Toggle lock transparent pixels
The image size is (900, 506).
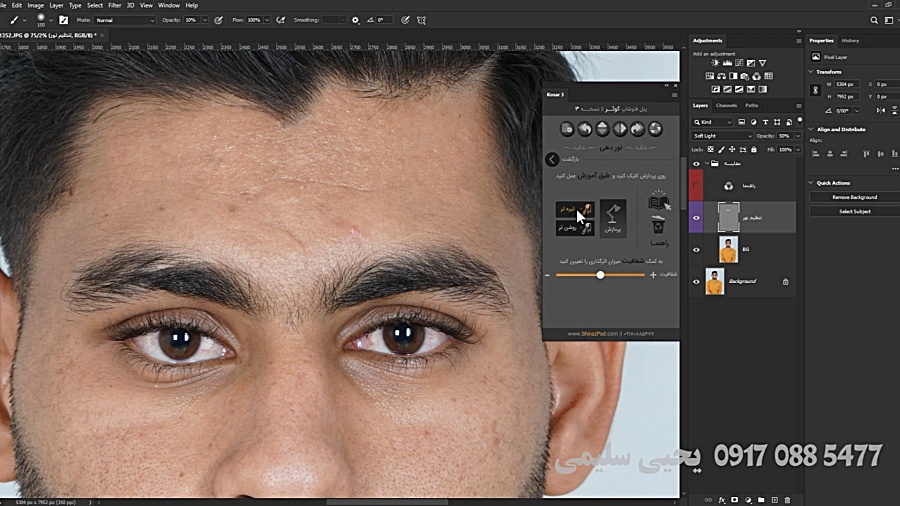coord(711,150)
